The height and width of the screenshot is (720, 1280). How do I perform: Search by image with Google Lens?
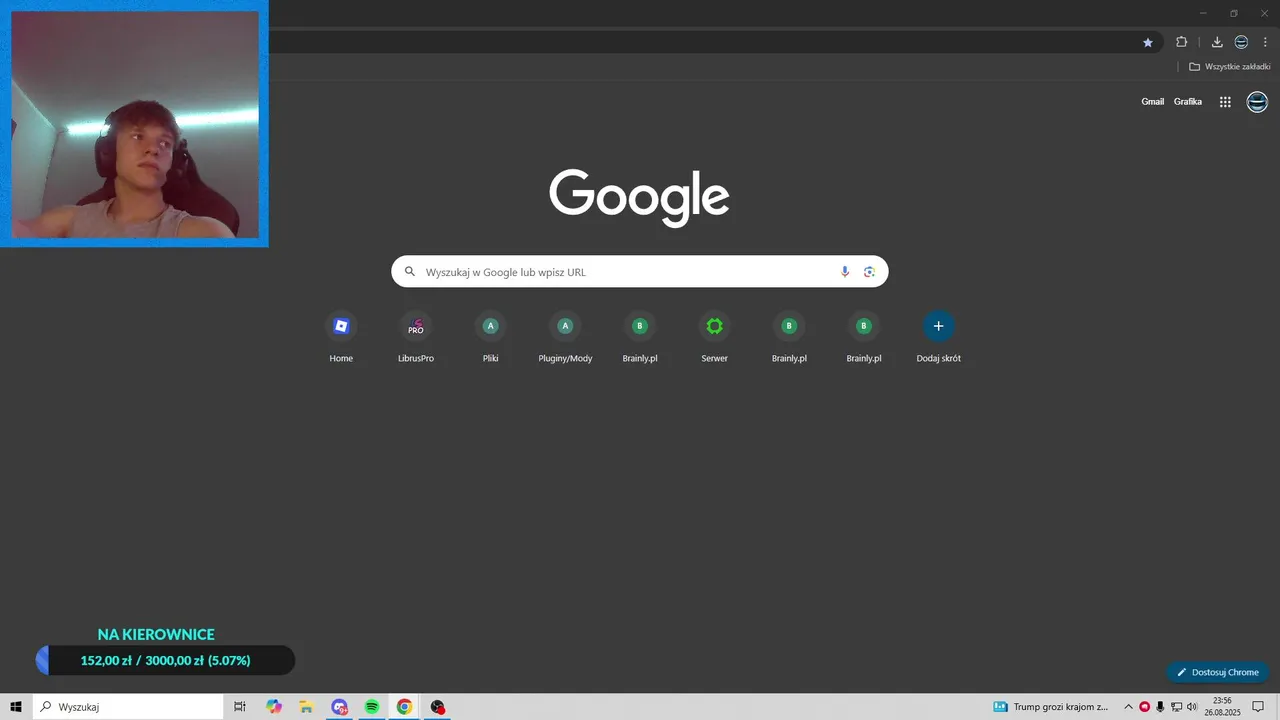(869, 272)
